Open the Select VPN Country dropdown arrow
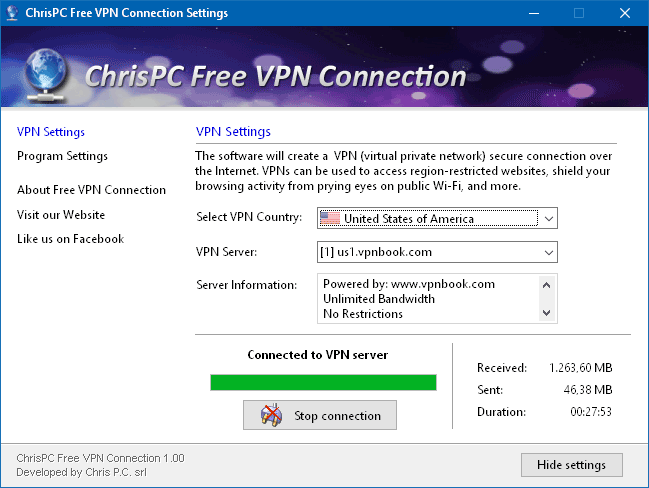The image size is (649, 488). (x=549, y=218)
